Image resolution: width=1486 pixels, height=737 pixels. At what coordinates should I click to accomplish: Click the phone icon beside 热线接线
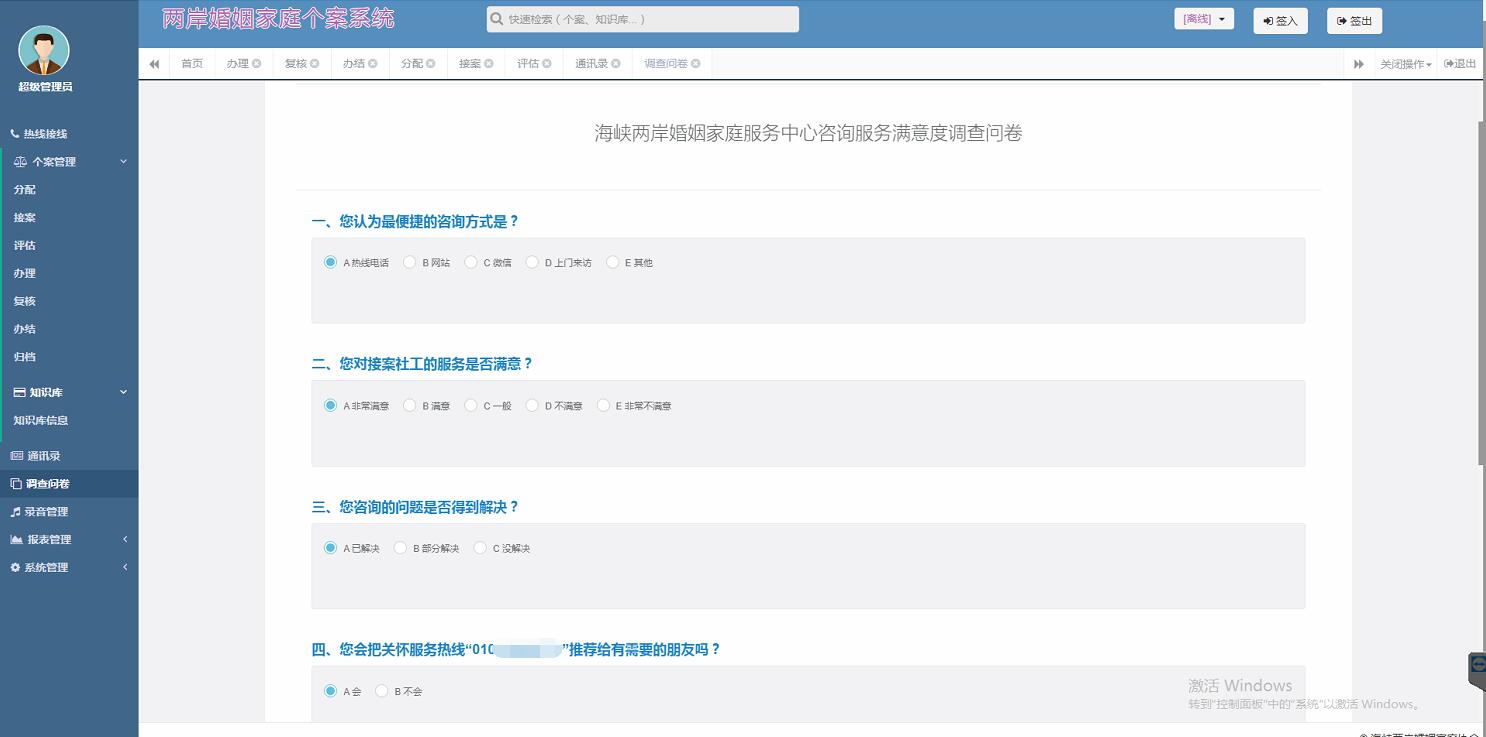(x=15, y=134)
